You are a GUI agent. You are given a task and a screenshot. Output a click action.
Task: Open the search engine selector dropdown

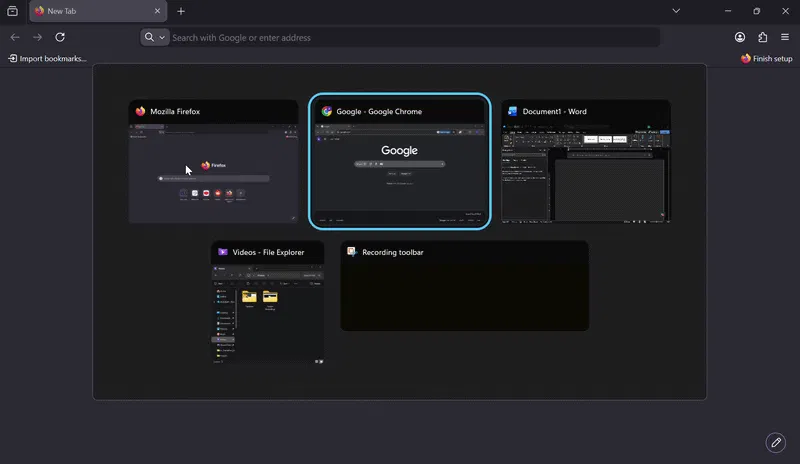click(155, 37)
